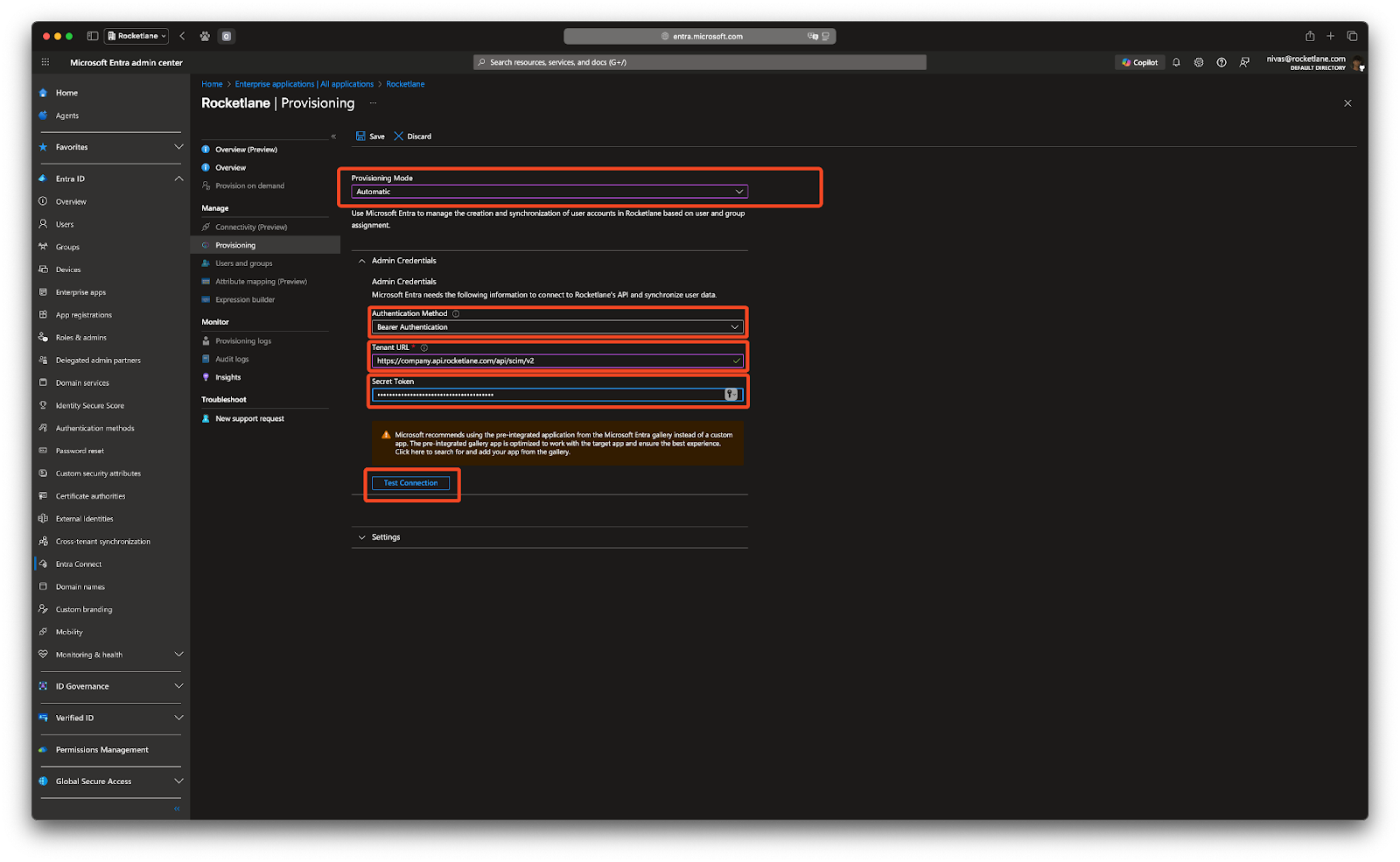Collapse the Entra ID navigation group
The image size is (1400, 862).
point(178,179)
